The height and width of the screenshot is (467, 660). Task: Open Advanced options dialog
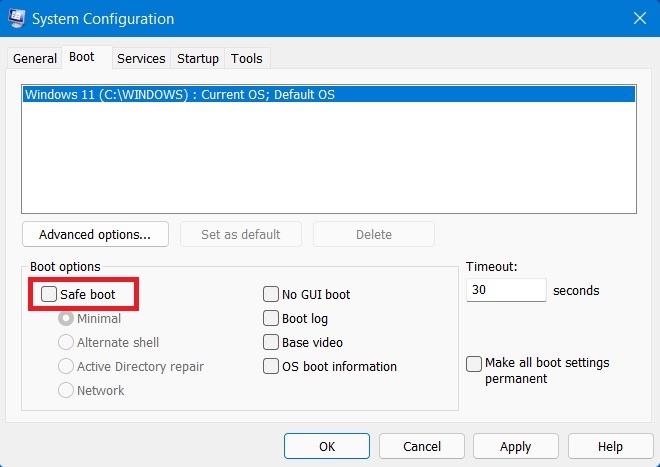click(x=95, y=234)
